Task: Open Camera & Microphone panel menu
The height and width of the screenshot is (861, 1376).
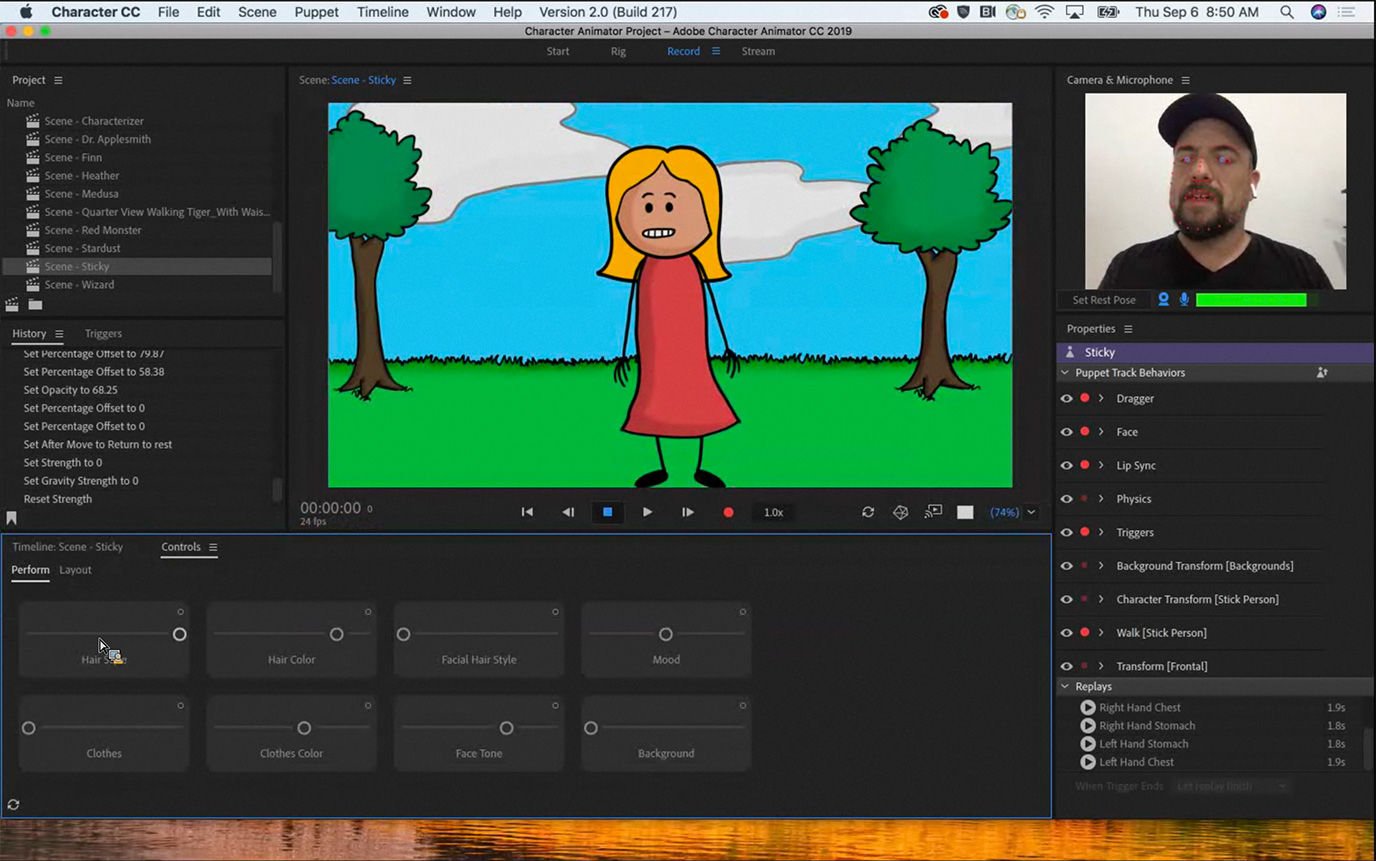Action: coord(1186,80)
